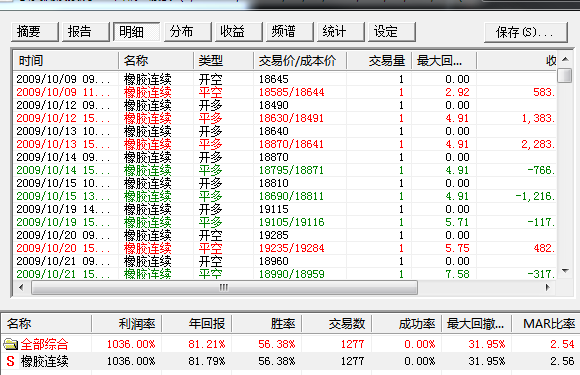This screenshot has height=375, width=580.
Task: Sort by the 类型 column header
Action: click(223, 61)
